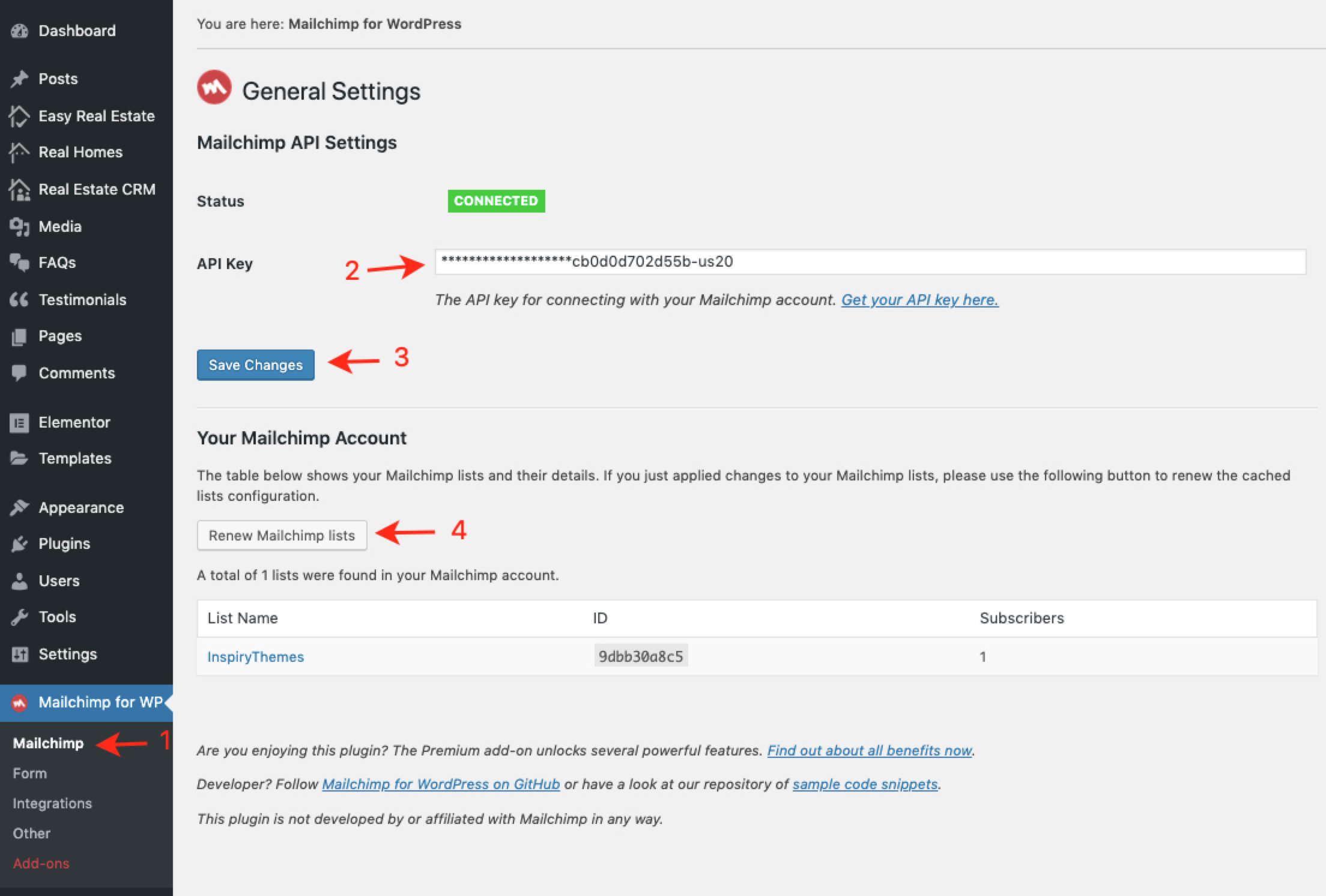Open the InspiryThemes list link

point(256,657)
